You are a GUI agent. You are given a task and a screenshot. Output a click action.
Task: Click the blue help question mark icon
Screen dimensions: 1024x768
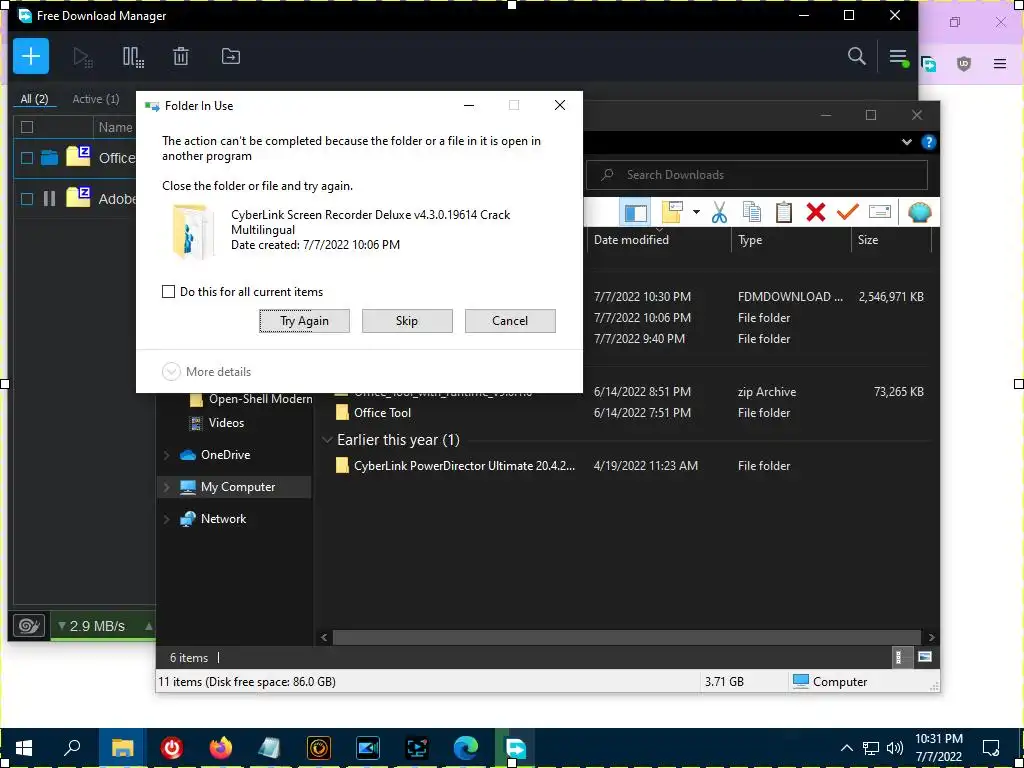coord(928,142)
